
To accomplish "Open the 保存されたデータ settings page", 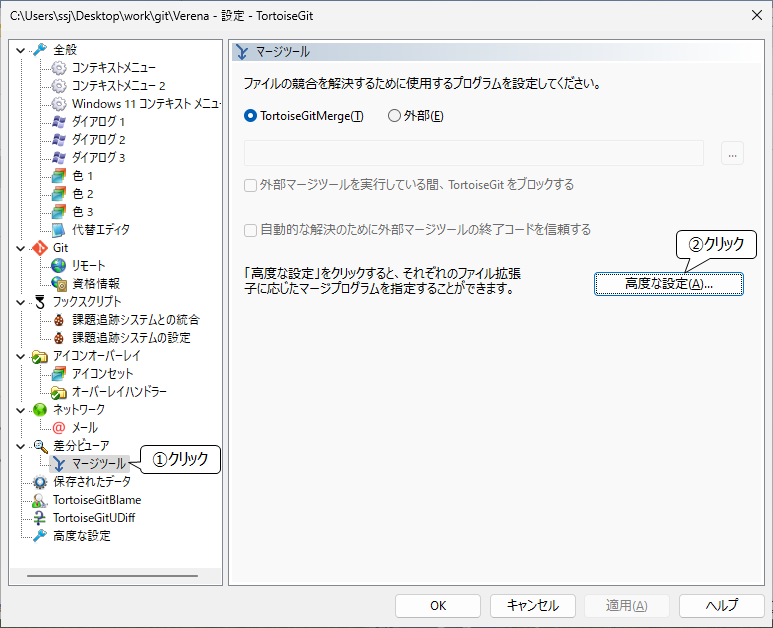I will coord(92,482).
